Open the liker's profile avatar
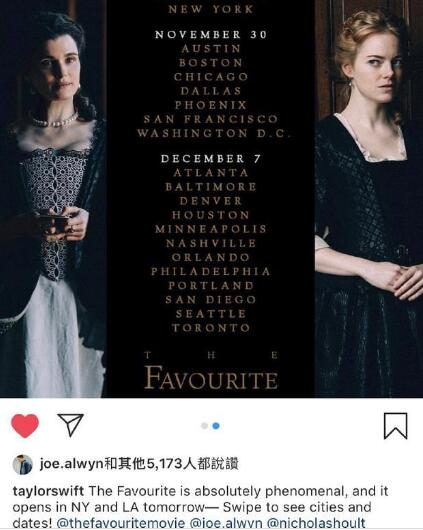423x530 pixels. [22, 465]
